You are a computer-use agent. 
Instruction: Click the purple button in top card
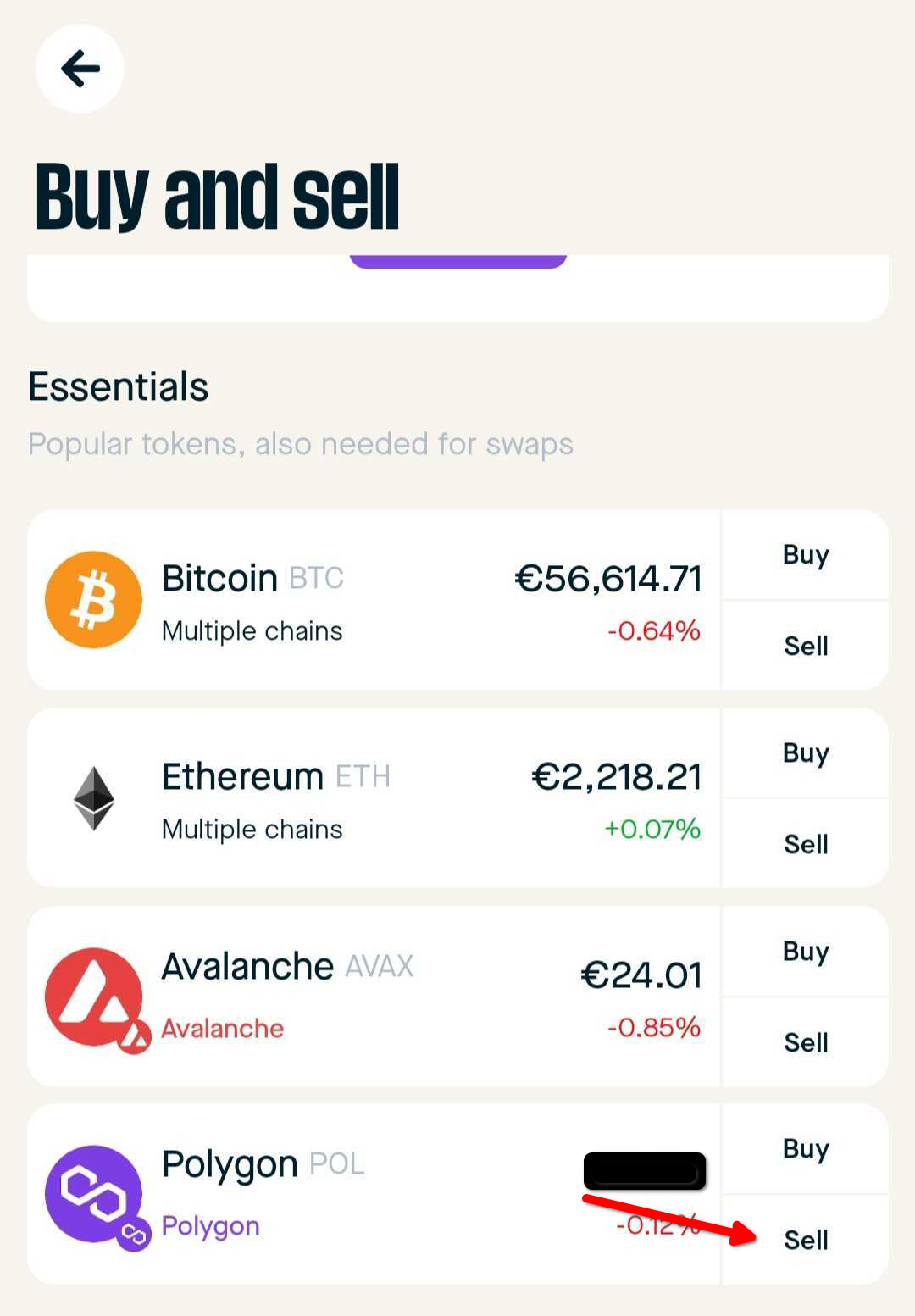click(458, 261)
